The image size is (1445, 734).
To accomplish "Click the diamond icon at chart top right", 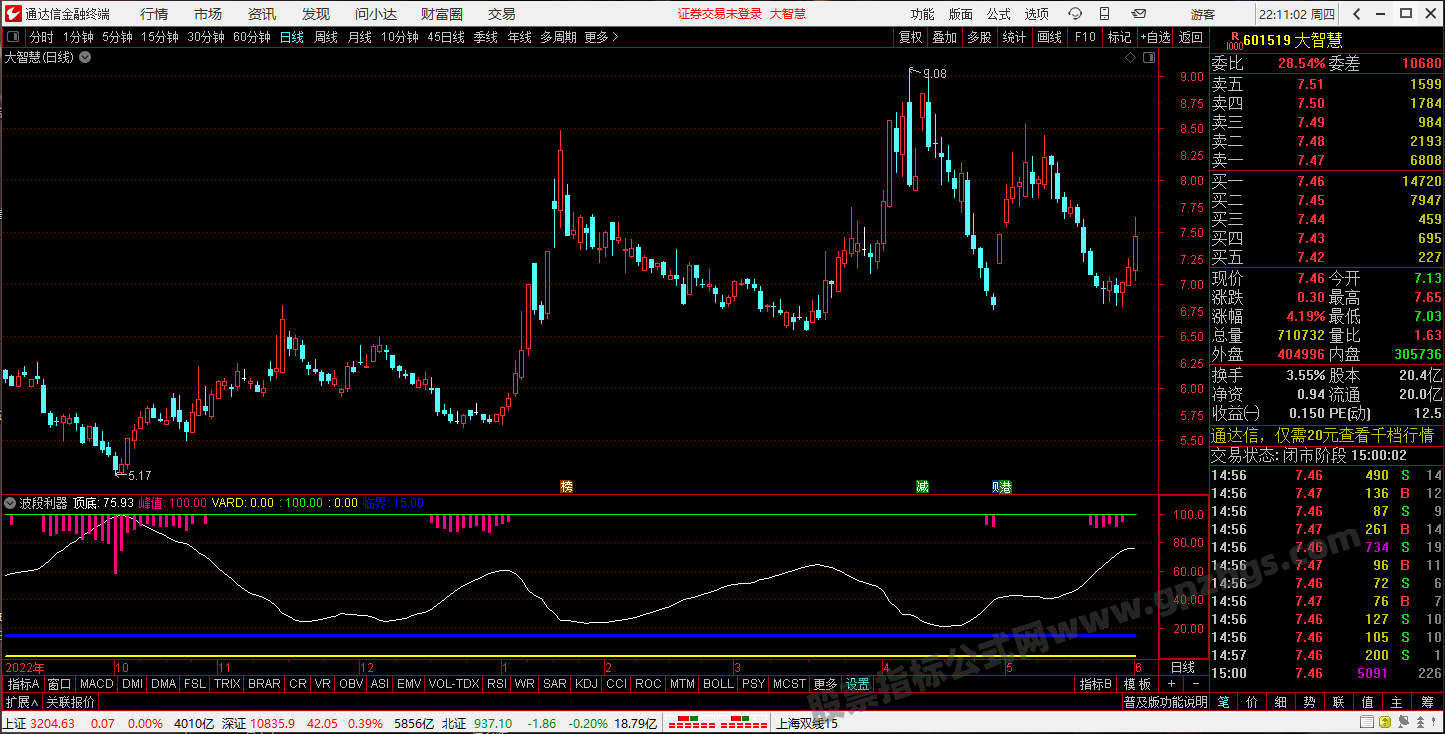I will pos(1130,57).
